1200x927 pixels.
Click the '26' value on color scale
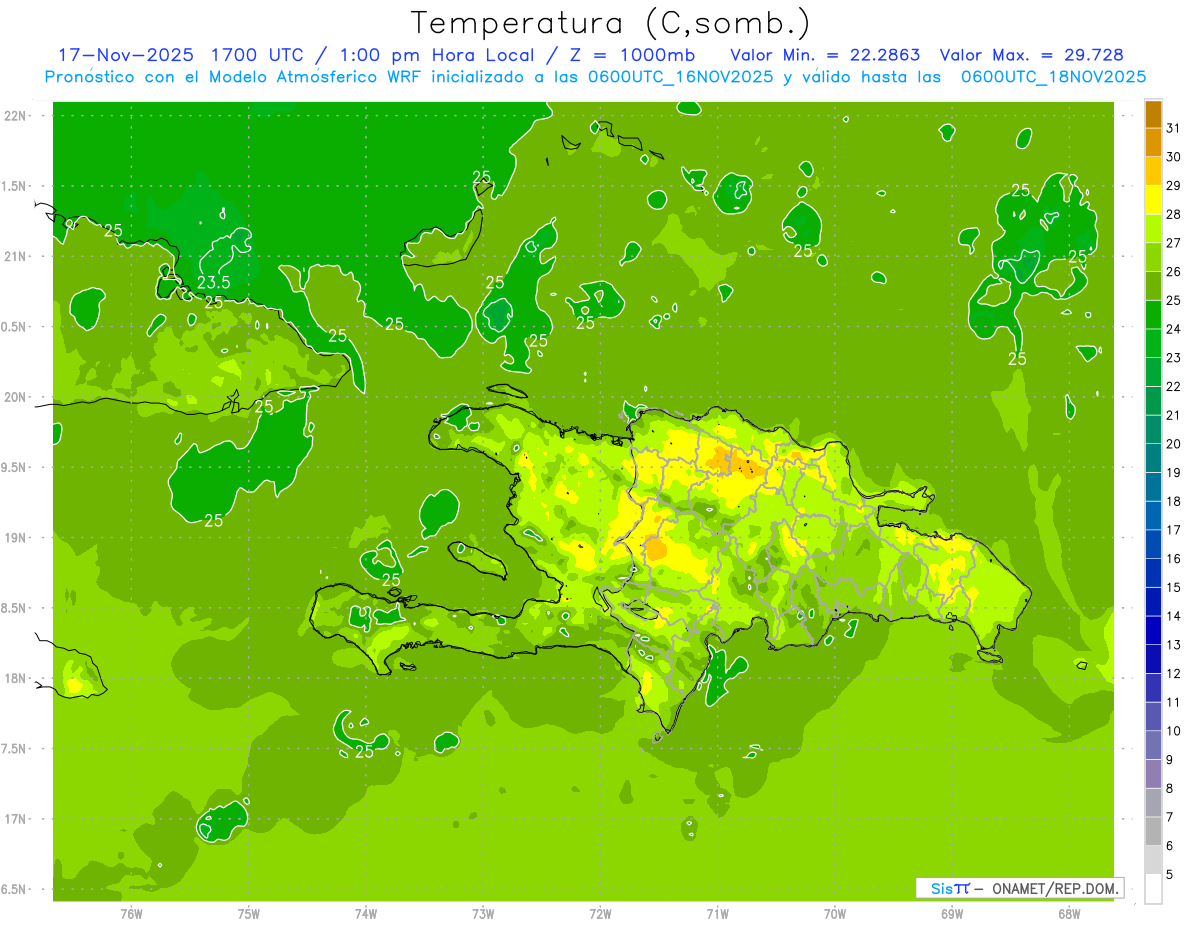click(1173, 271)
